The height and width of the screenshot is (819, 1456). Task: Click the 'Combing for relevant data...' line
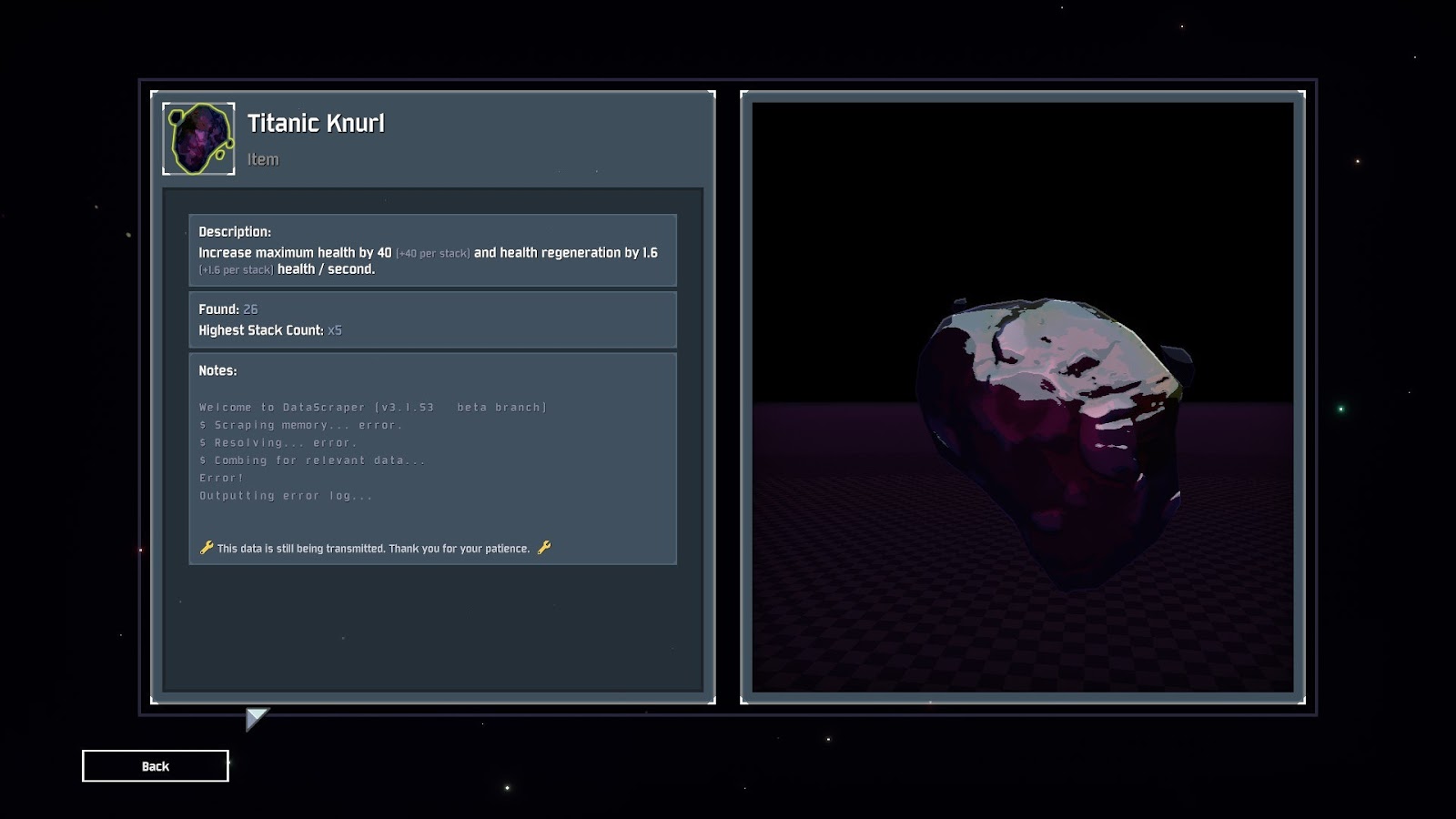[x=312, y=460]
